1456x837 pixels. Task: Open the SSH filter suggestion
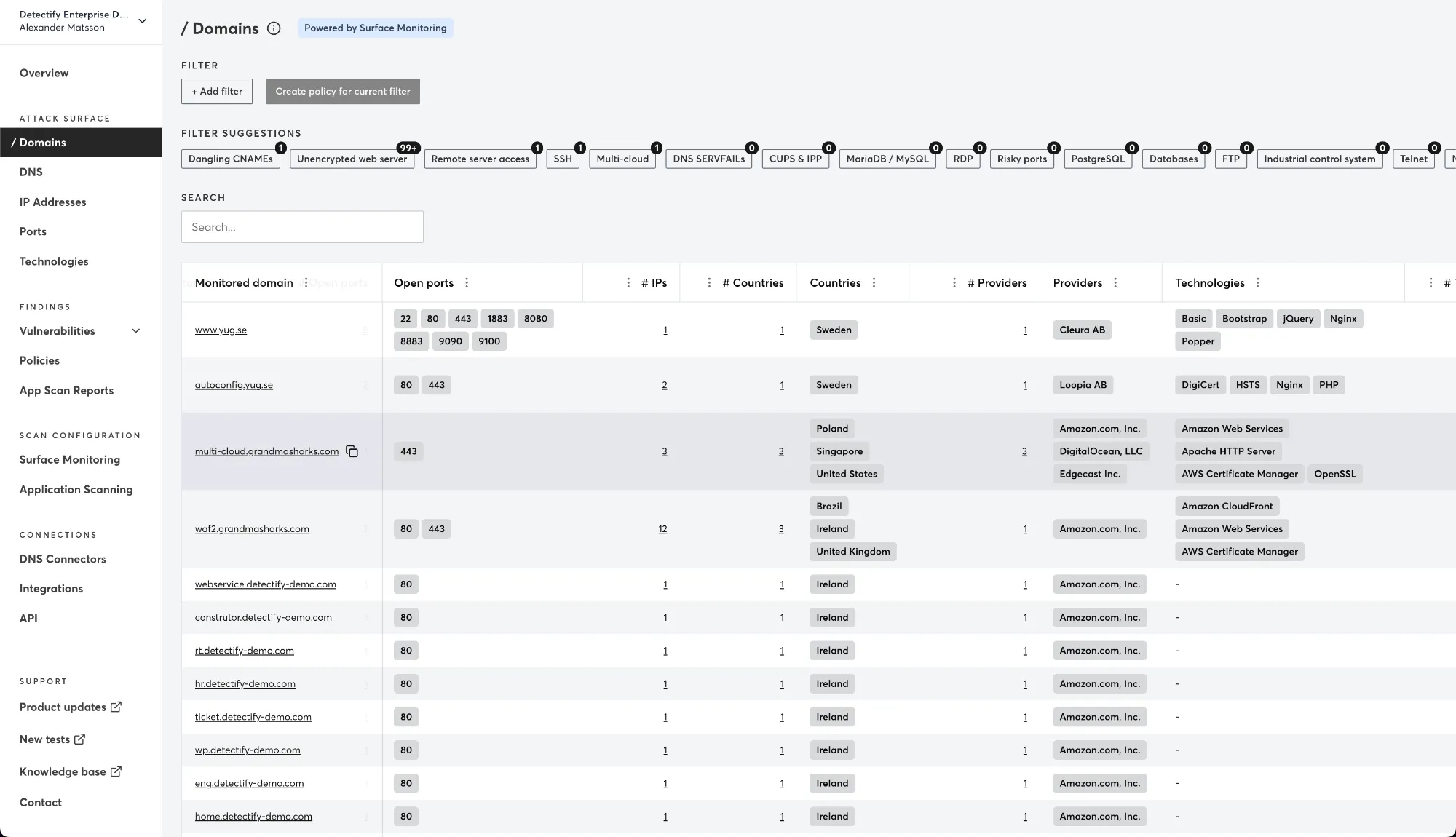coord(563,159)
